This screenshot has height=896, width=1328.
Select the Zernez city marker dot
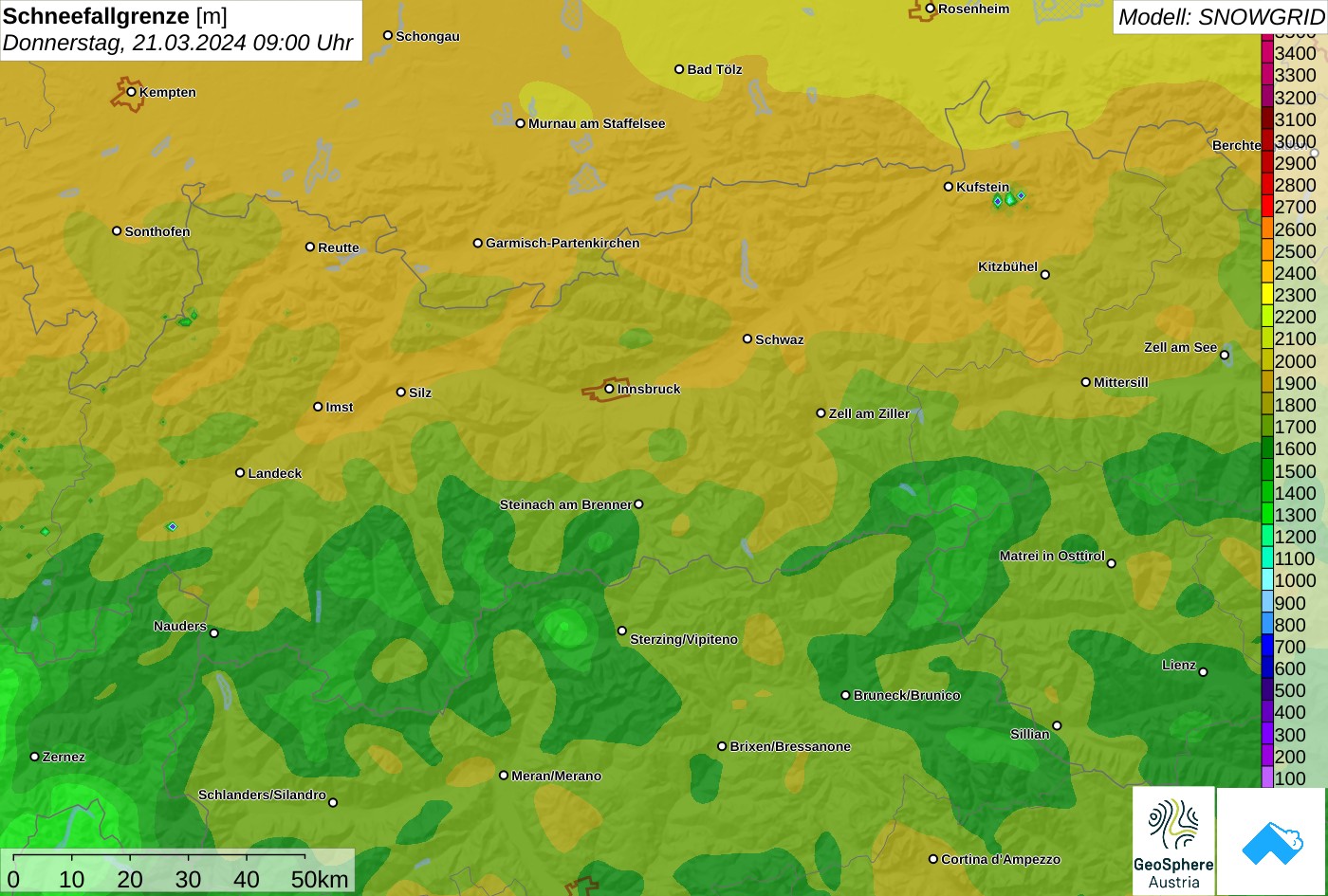click(35, 757)
